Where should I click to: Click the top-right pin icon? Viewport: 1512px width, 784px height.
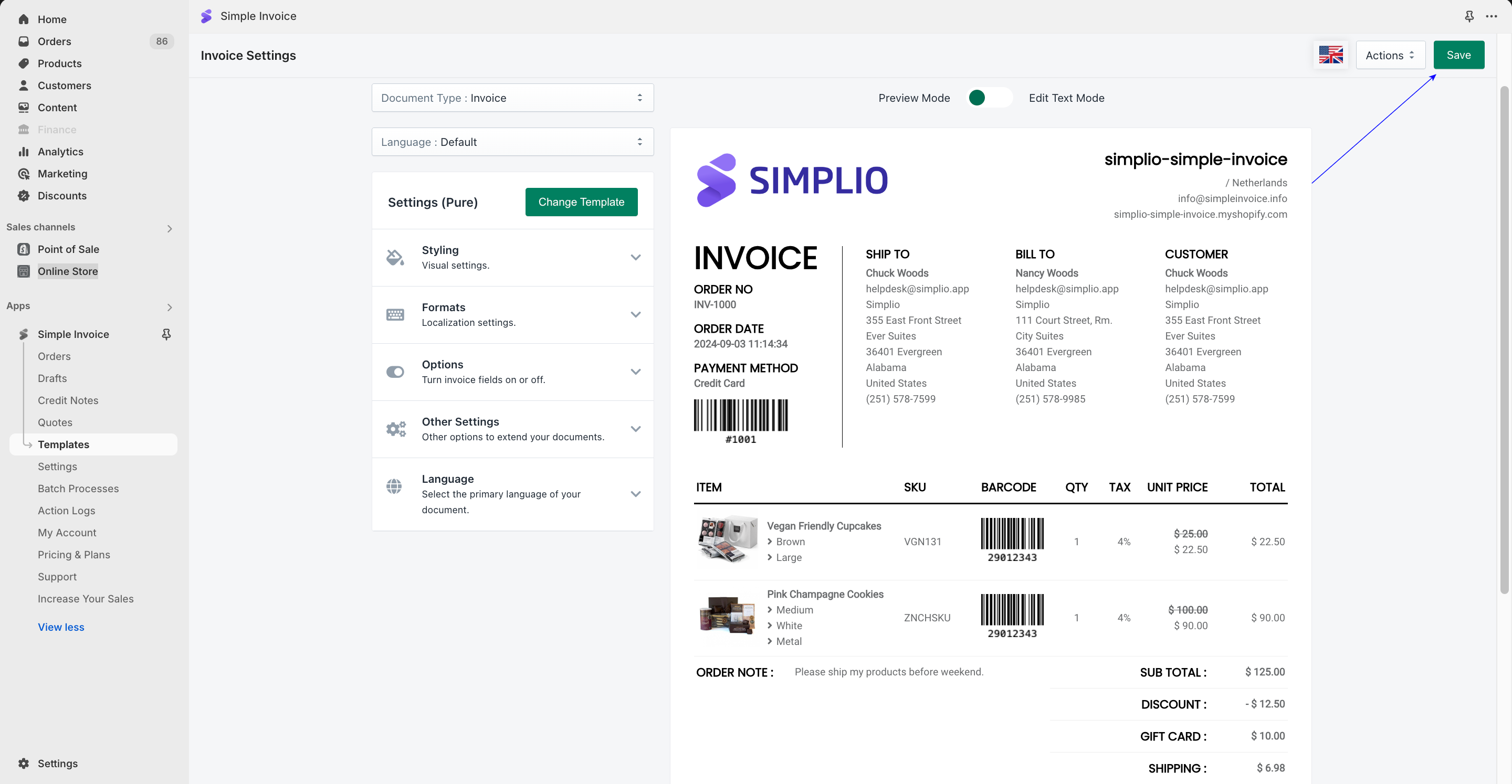click(x=1468, y=16)
